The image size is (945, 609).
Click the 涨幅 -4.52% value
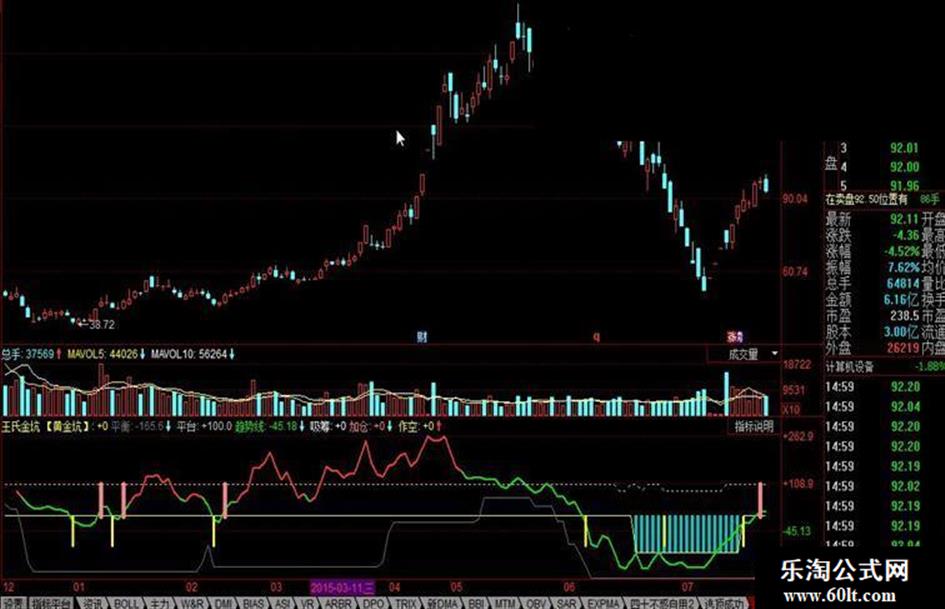tap(902, 251)
